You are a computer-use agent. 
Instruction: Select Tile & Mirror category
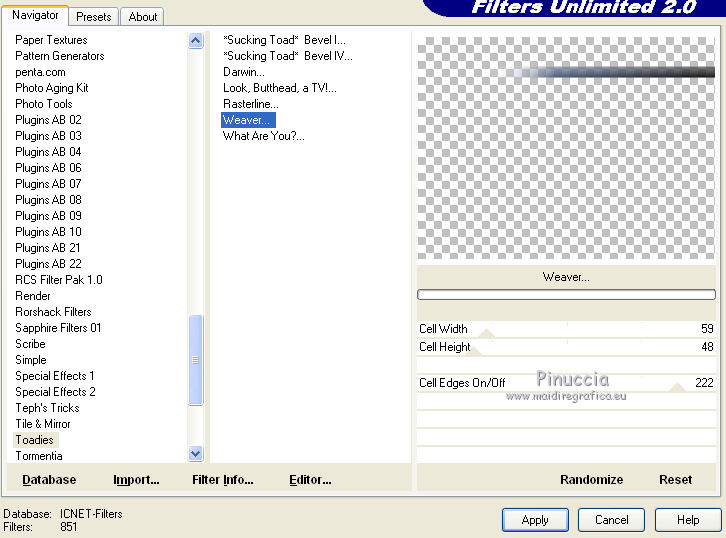point(43,424)
